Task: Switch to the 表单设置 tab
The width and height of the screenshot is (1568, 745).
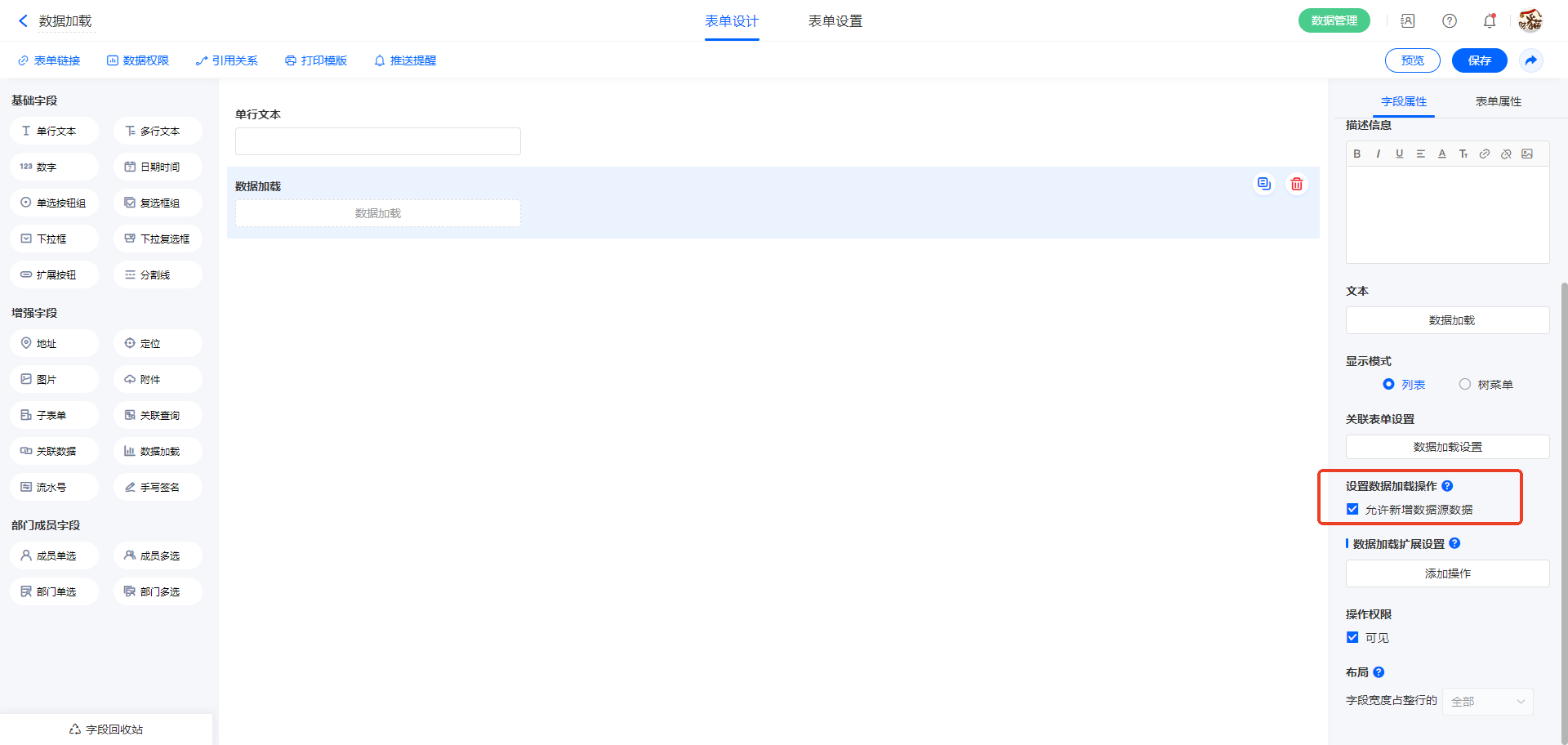Action: (x=835, y=21)
